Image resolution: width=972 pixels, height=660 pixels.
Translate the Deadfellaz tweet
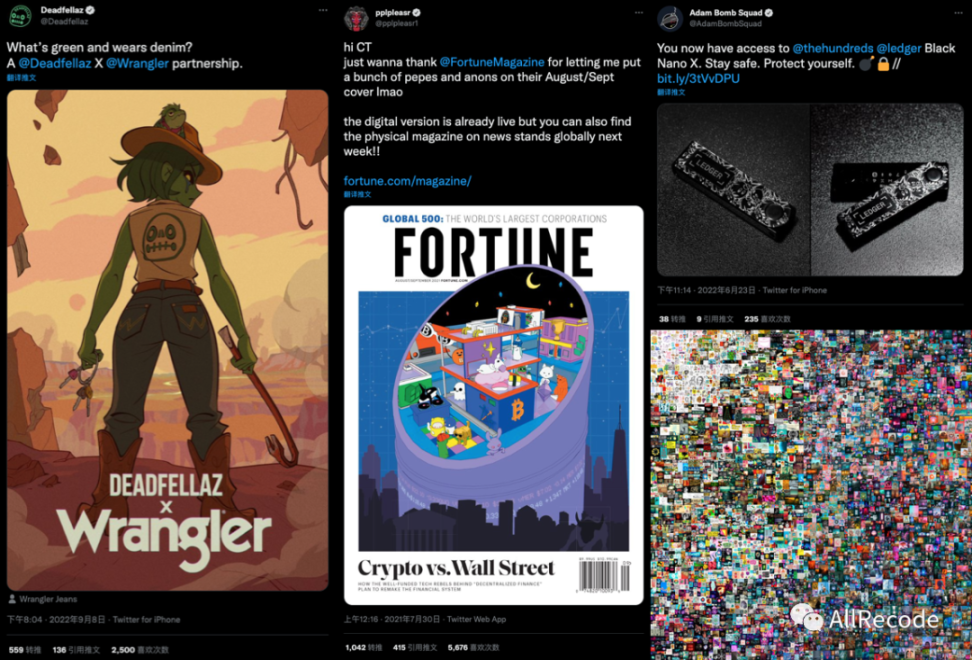(x=22, y=77)
